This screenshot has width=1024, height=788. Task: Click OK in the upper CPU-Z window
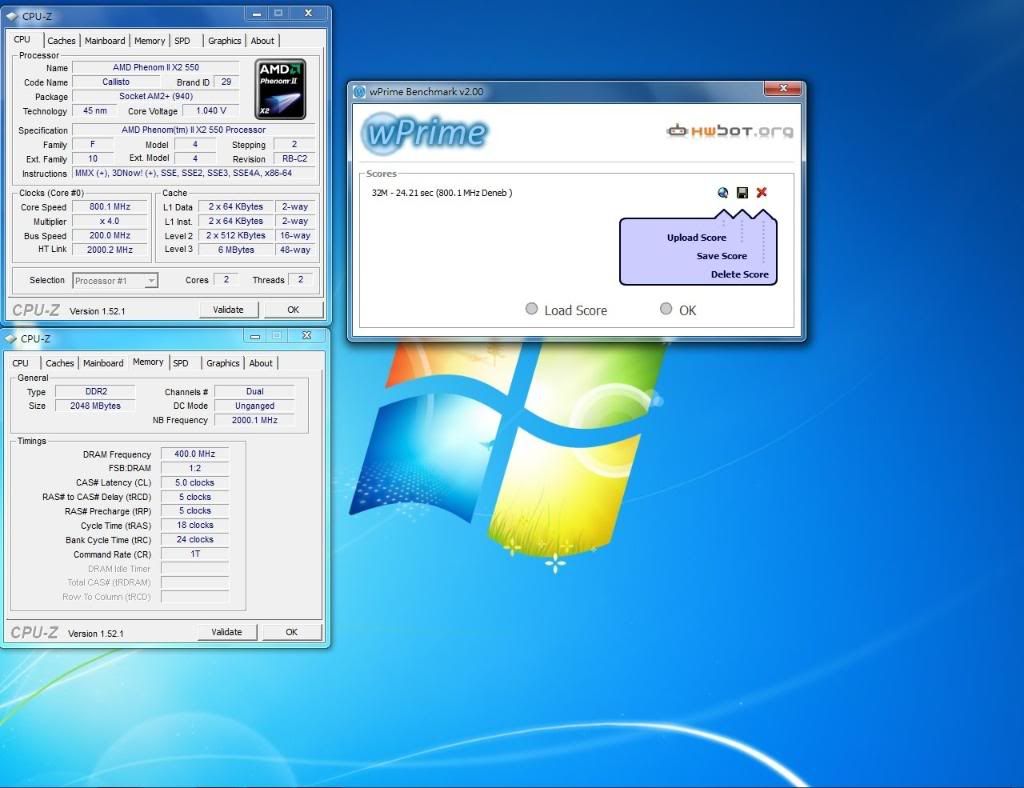[x=293, y=309]
